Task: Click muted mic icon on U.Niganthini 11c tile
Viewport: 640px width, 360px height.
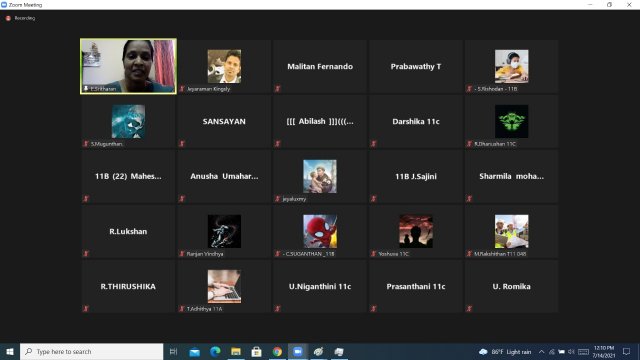Action: pos(278,309)
